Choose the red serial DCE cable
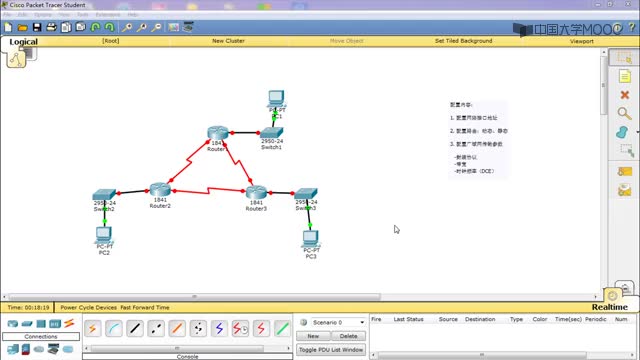 [x=240, y=328]
